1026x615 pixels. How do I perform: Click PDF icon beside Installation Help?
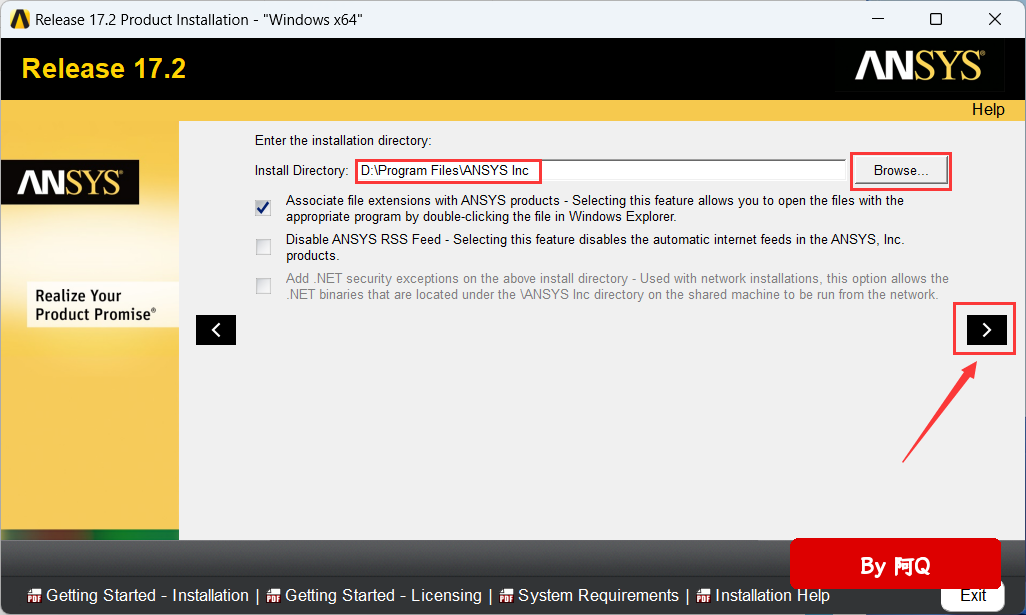pos(703,596)
